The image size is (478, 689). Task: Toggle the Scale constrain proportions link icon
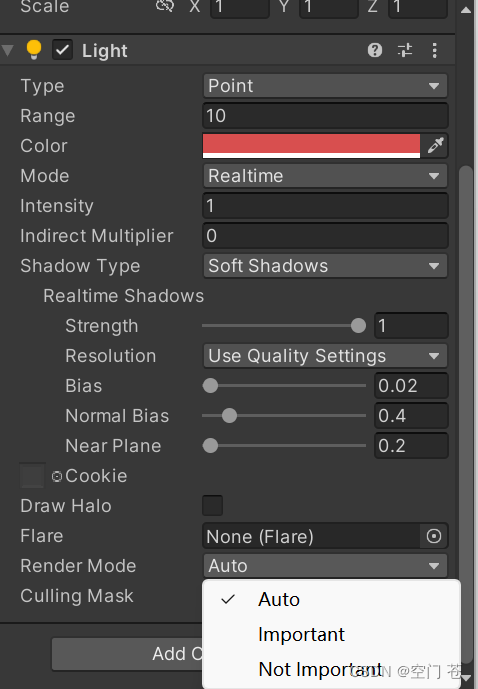pos(165,6)
